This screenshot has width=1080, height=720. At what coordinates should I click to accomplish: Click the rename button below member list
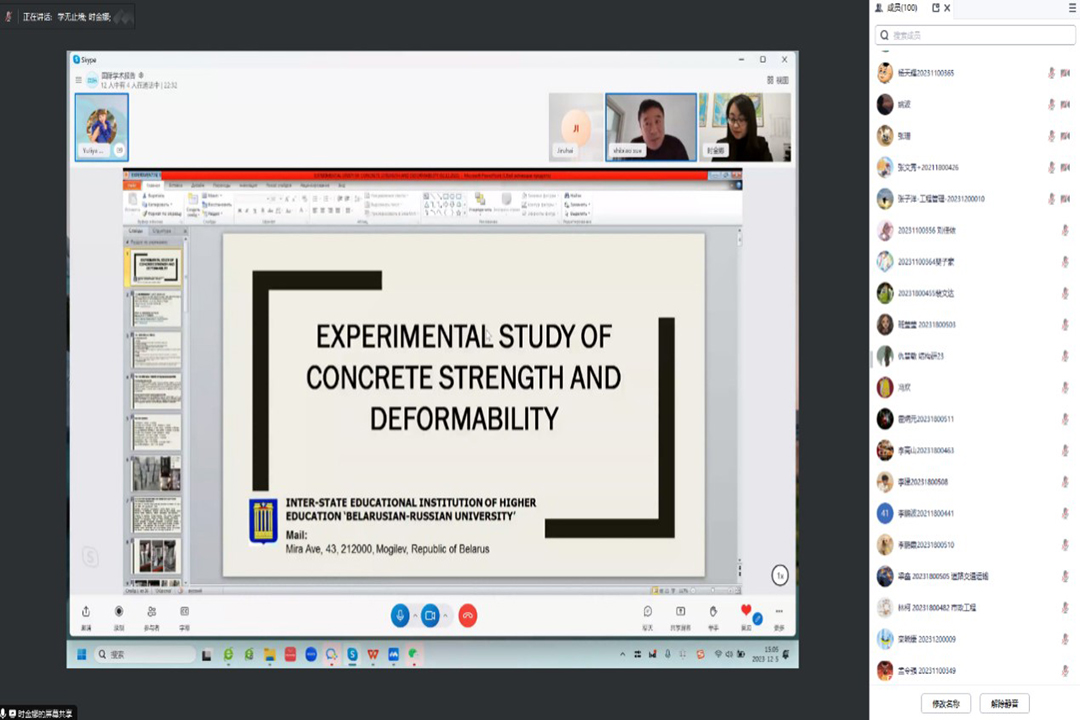[945, 704]
